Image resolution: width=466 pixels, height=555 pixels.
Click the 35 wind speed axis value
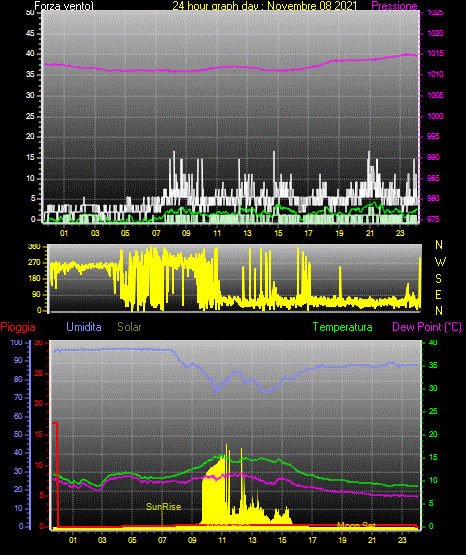pyautogui.click(x=30, y=74)
